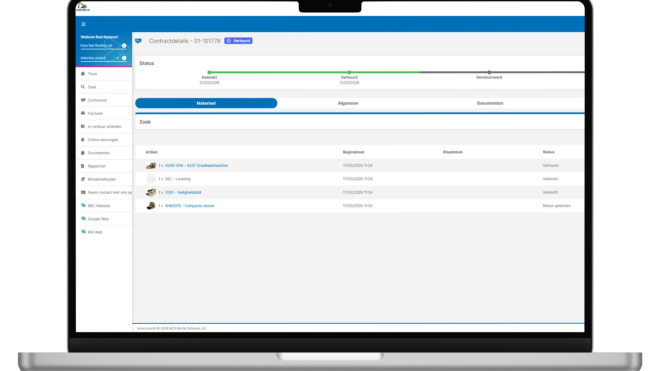Click the Verhuurd point on status progress bar

pos(349,72)
